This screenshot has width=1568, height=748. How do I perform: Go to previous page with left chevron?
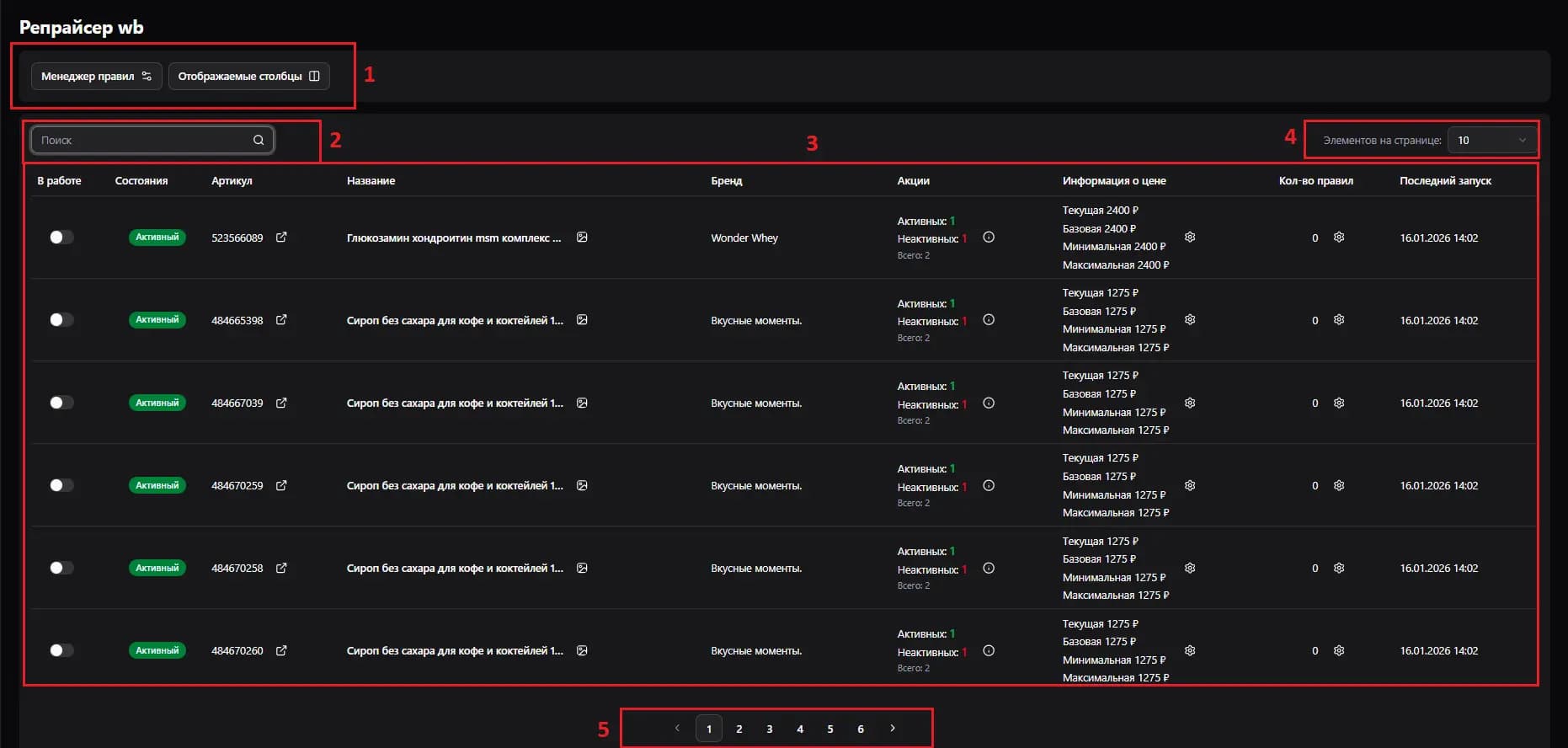677,728
